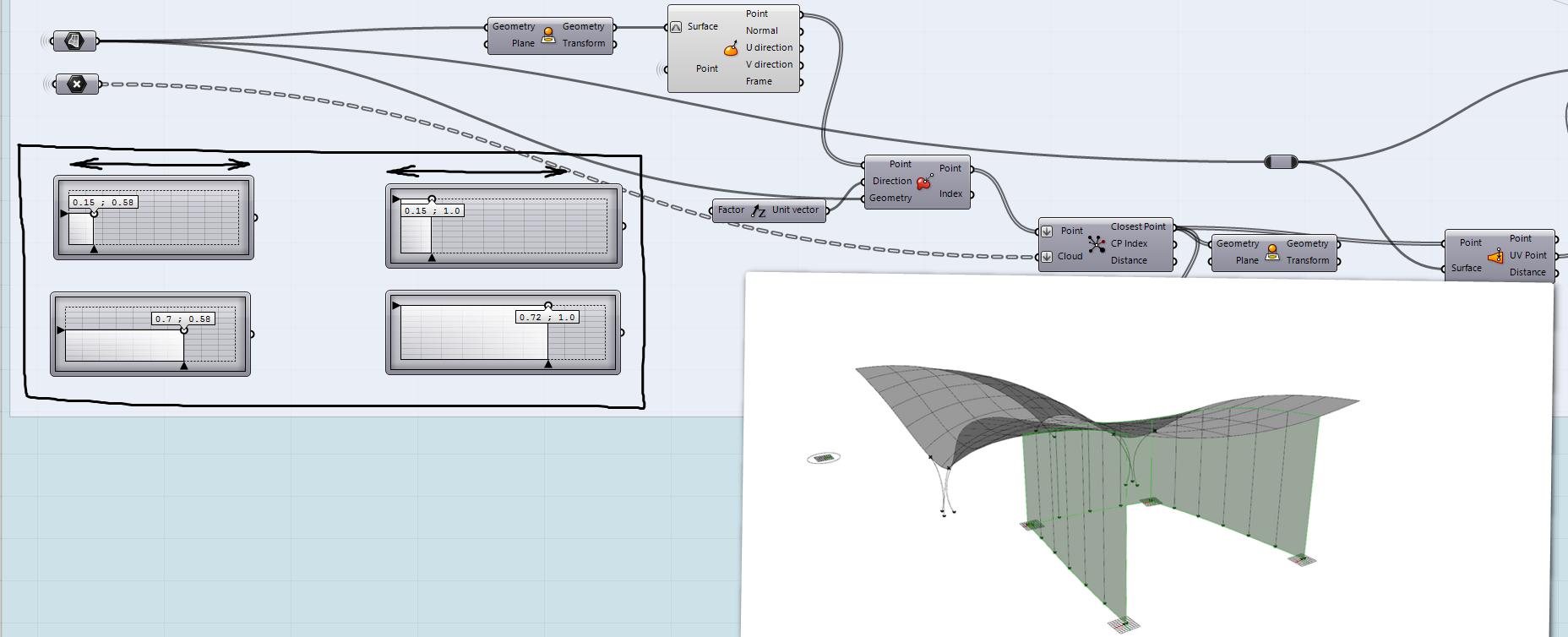1568x637 pixels.
Task: Click the first Orient component icon beside Evaluate Surface
Action: (x=547, y=35)
